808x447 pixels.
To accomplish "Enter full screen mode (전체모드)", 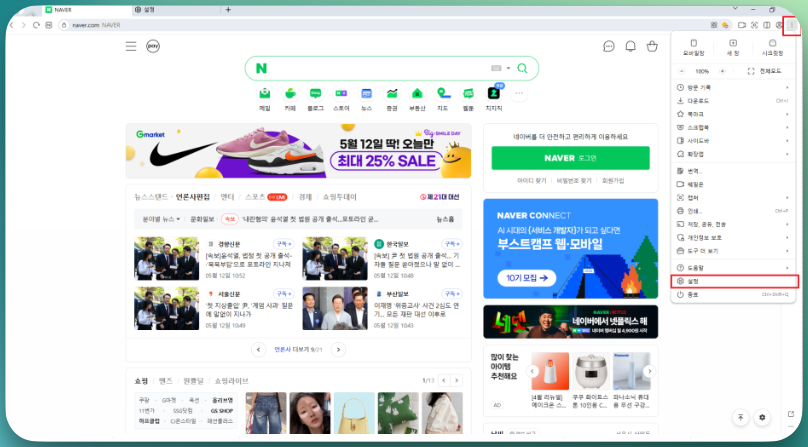I will [764, 71].
